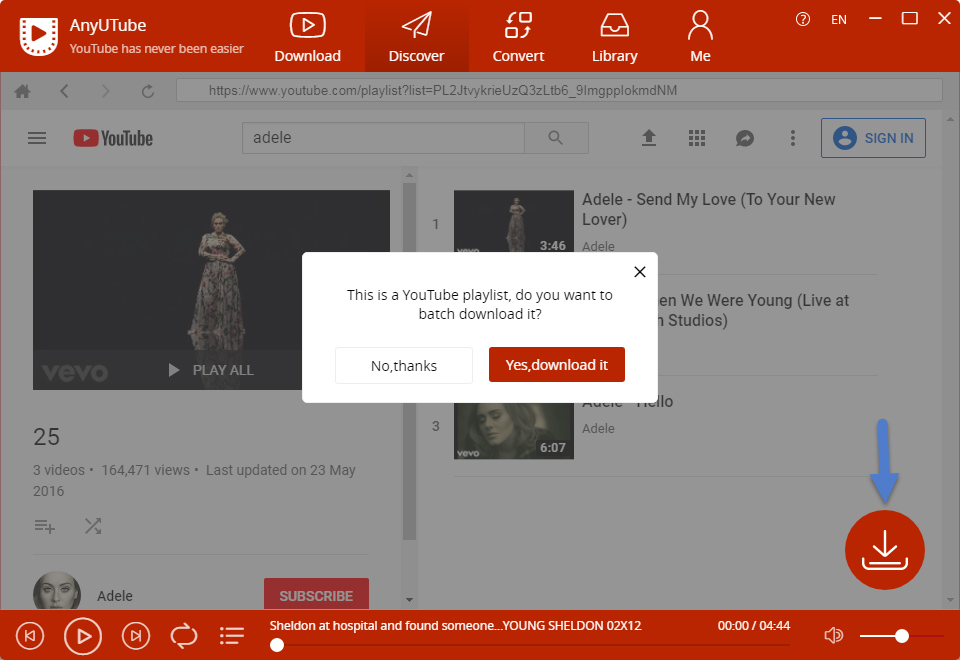Screen dimensions: 960x660
Task: Change language via EN selector
Action: (839, 20)
